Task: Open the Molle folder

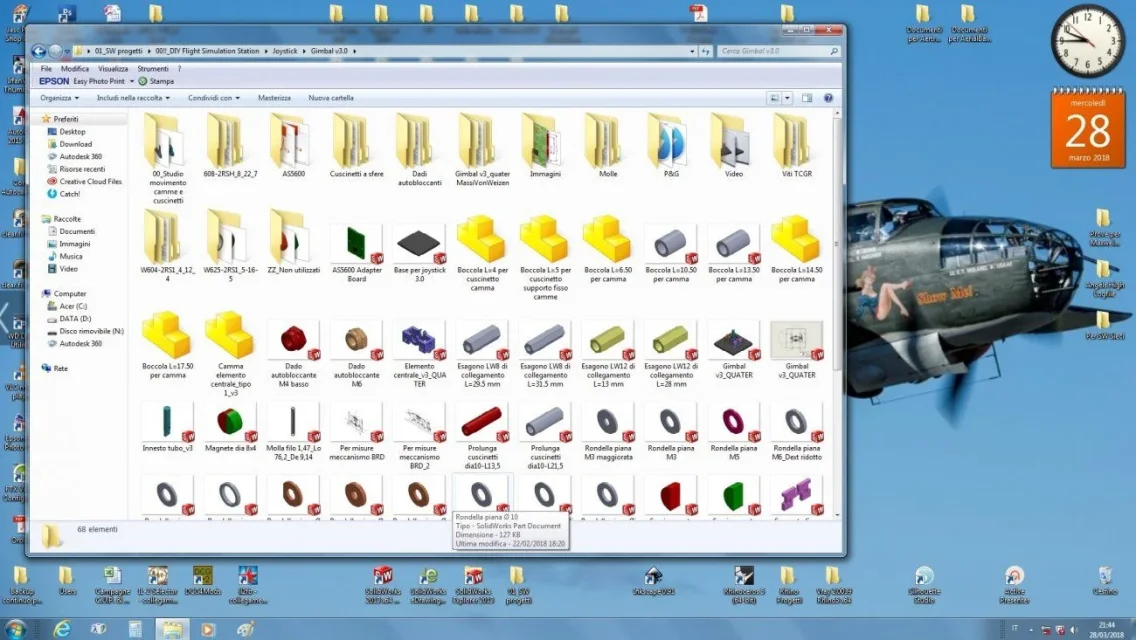Action: [x=608, y=145]
